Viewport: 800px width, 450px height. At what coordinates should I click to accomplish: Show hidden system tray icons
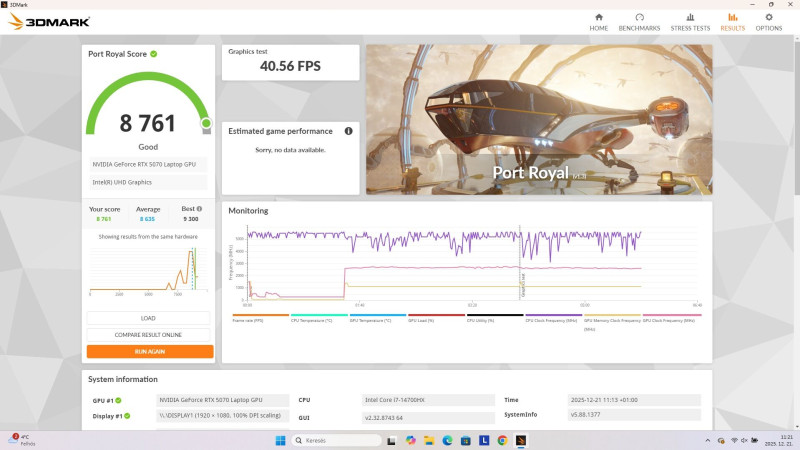point(708,440)
